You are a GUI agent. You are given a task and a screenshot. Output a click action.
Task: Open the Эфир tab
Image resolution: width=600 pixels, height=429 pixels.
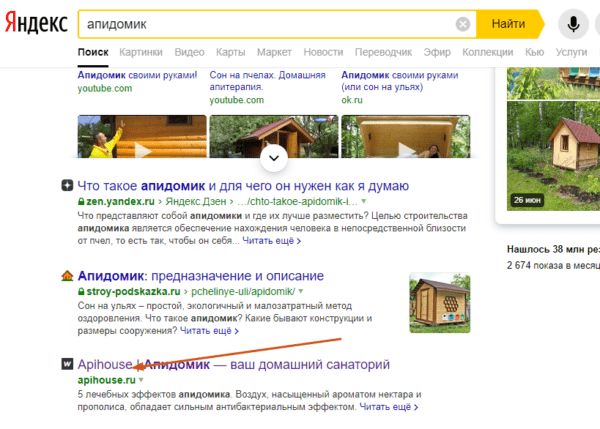[437, 52]
